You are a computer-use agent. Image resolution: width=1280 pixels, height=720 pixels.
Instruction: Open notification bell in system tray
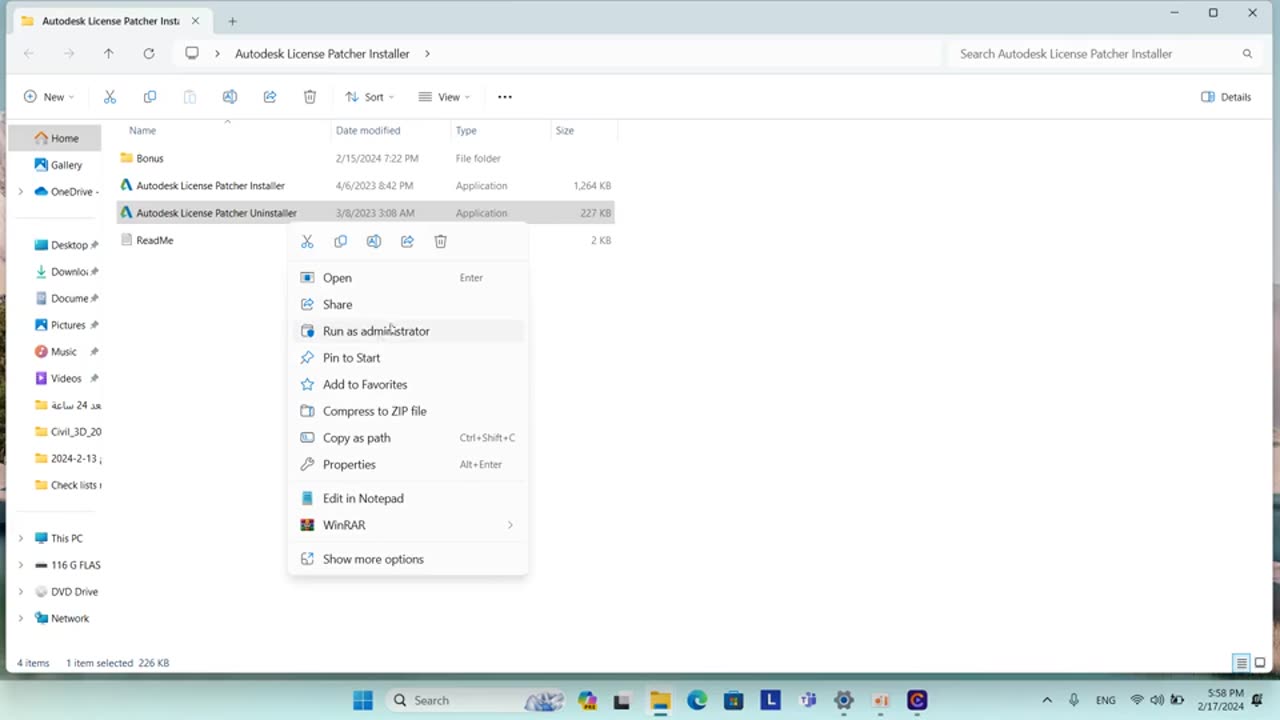[x=1258, y=700]
